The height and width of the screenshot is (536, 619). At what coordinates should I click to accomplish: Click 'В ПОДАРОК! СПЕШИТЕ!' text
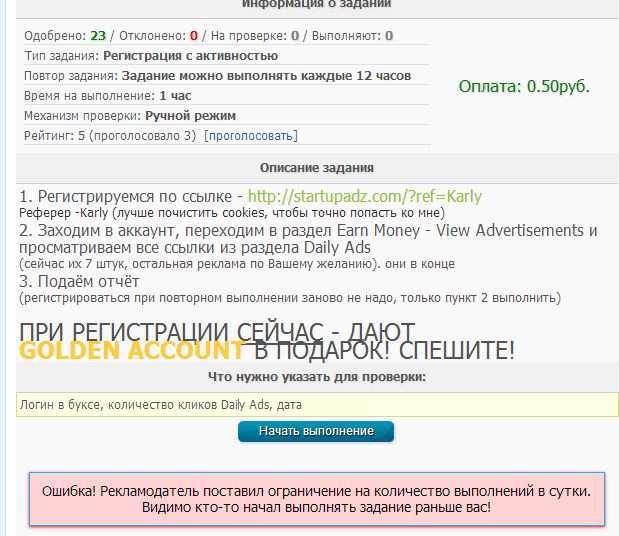click(x=384, y=350)
